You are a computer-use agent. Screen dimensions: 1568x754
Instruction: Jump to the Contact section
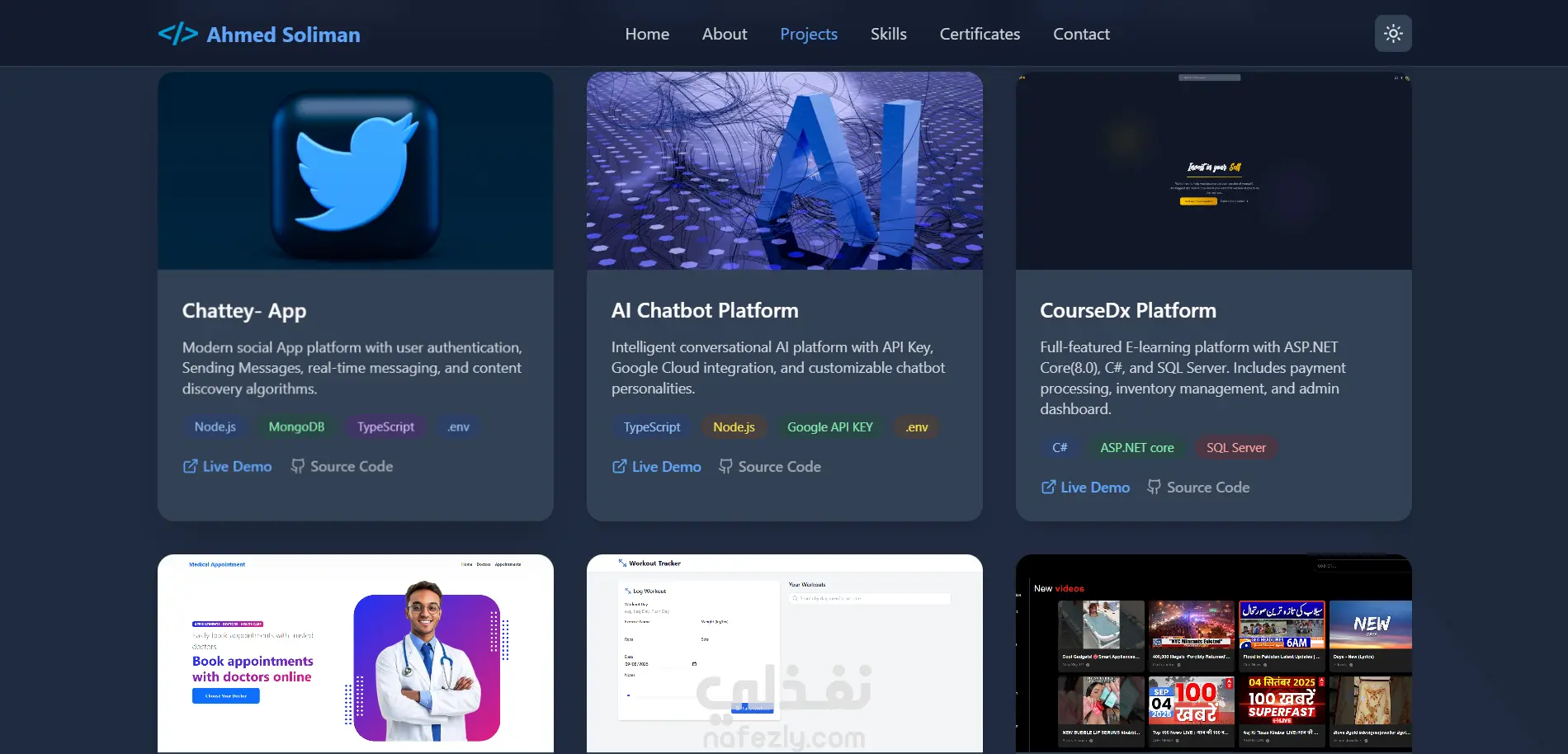(1081, 34)
